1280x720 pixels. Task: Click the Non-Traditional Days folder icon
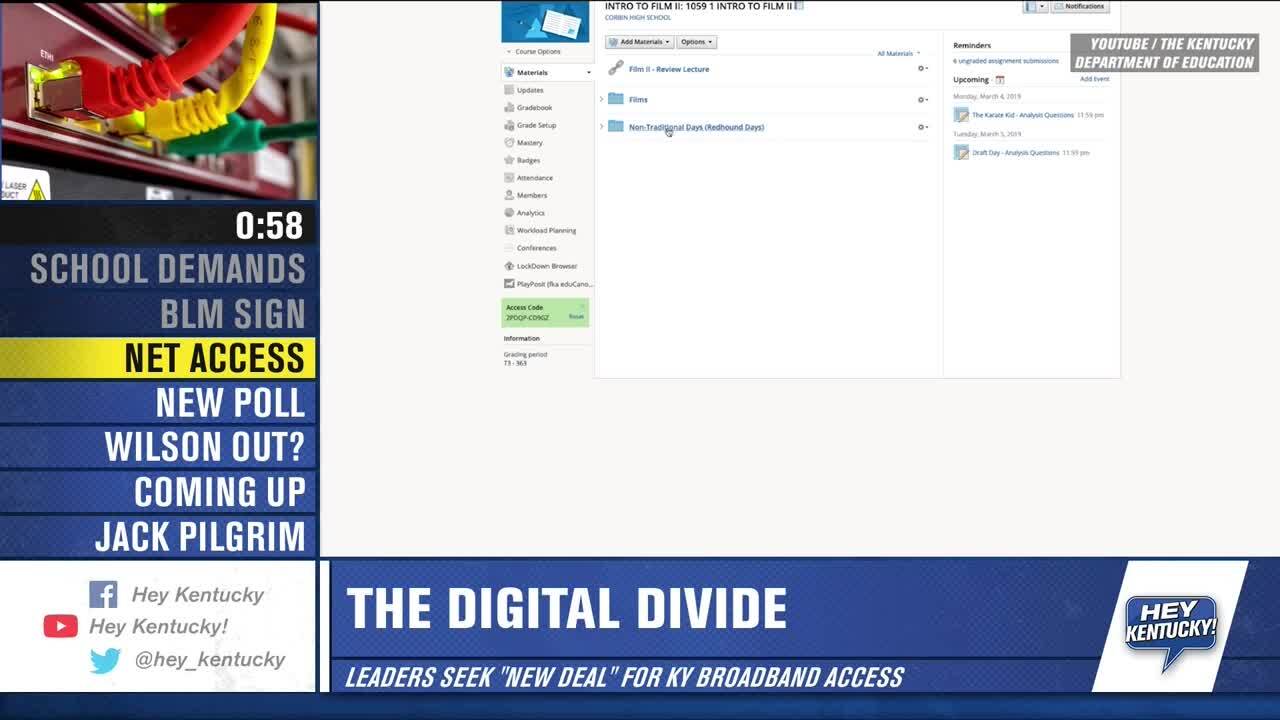click(616, 127)
